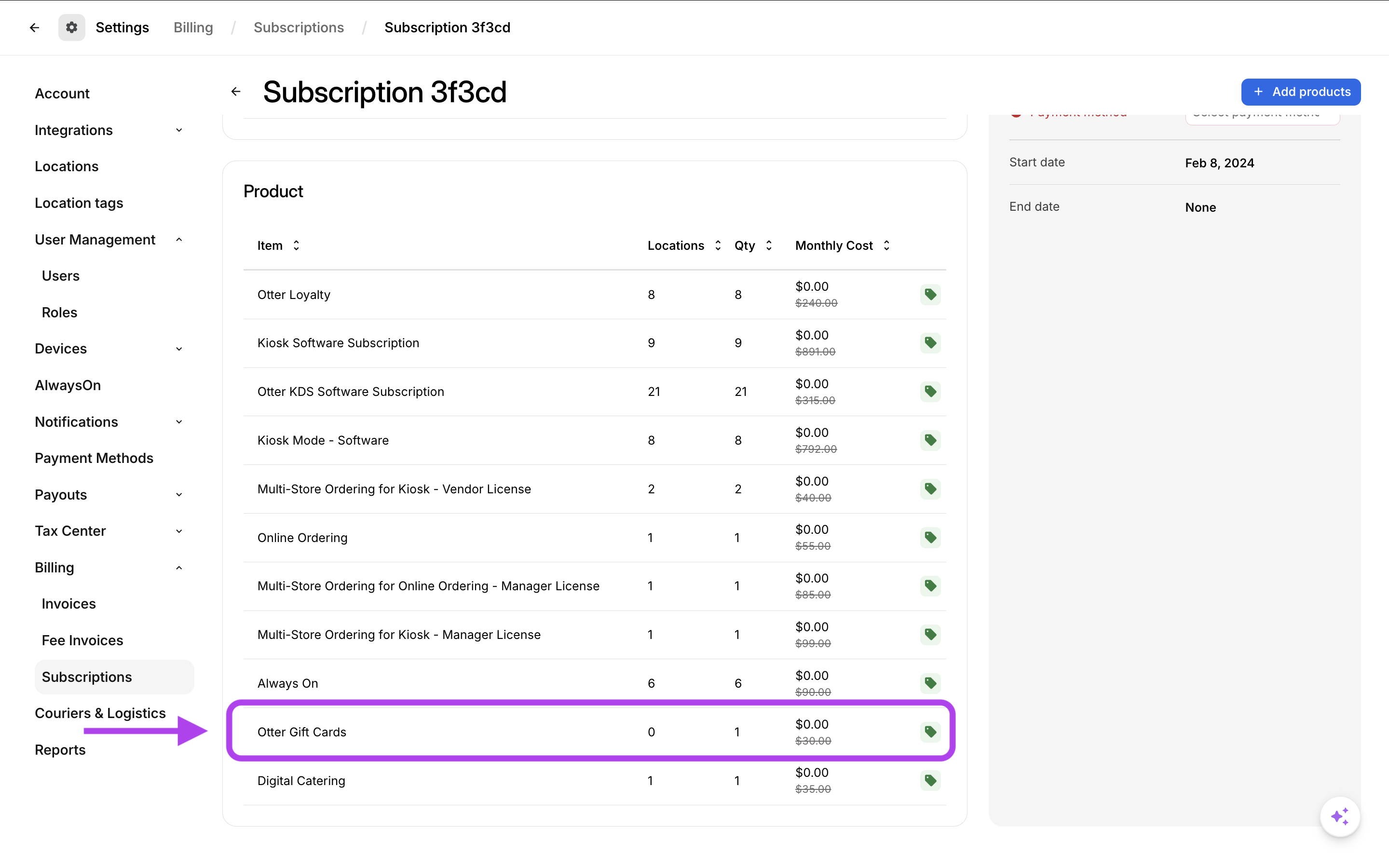Click the green tag icon for Otter Loyalty
Viewport: 1389px width, 868px height.
click(x=930, y=295)
